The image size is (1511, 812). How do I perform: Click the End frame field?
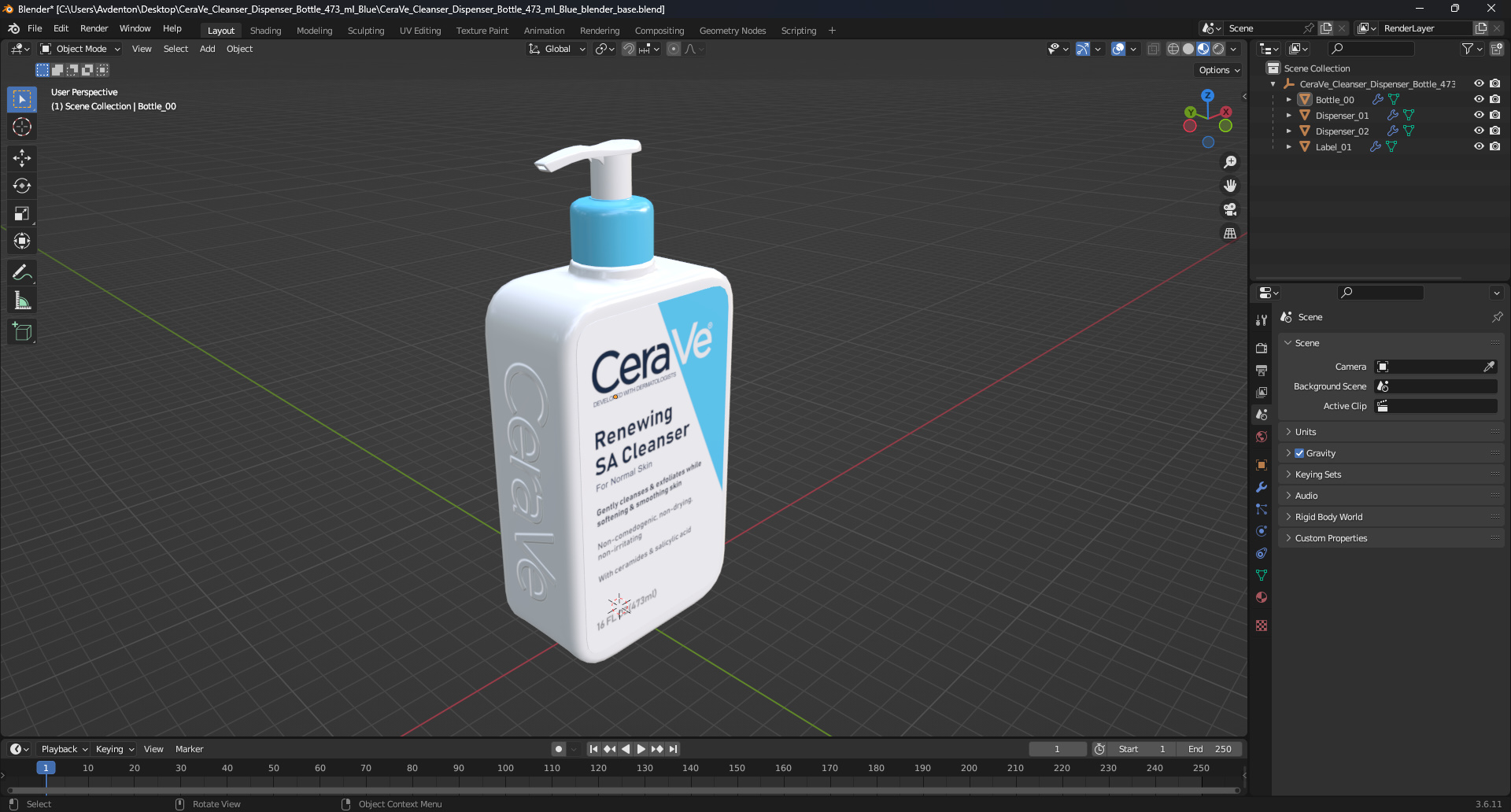[x=1210, y=749]
